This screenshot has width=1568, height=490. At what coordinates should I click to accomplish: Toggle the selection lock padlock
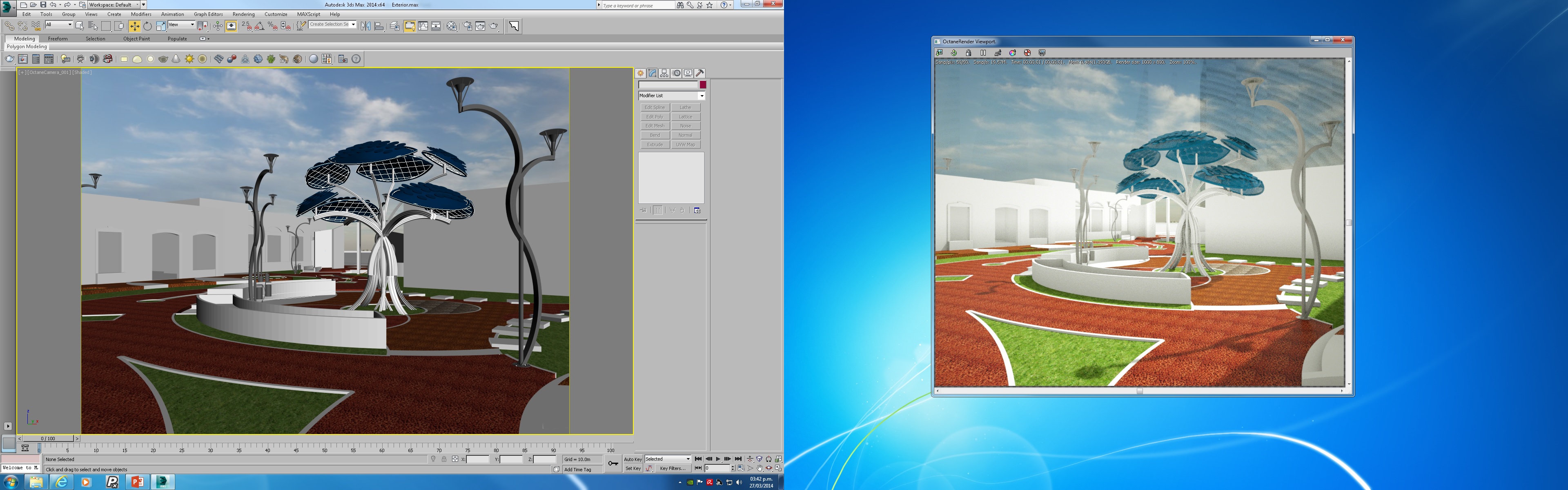[x=444, y=459]
